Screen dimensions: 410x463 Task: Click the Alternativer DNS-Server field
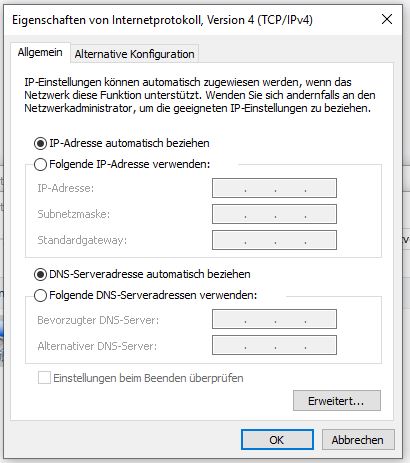coord(274,345)
